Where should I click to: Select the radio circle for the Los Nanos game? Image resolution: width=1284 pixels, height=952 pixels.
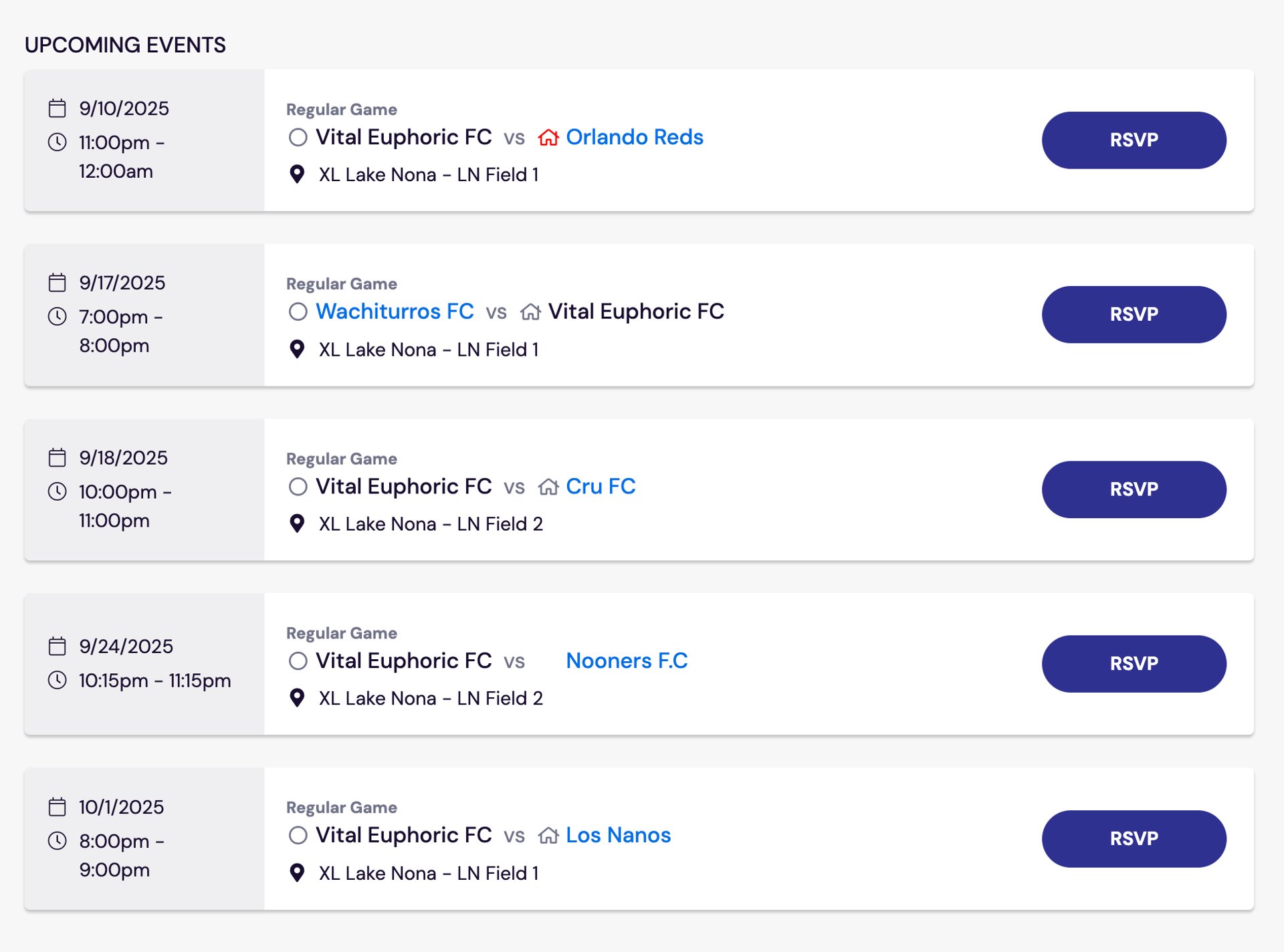click(298, 836)
